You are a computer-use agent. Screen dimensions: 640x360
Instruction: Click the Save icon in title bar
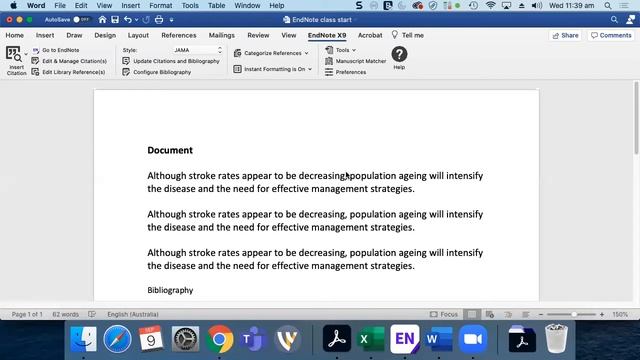(115, 20)
